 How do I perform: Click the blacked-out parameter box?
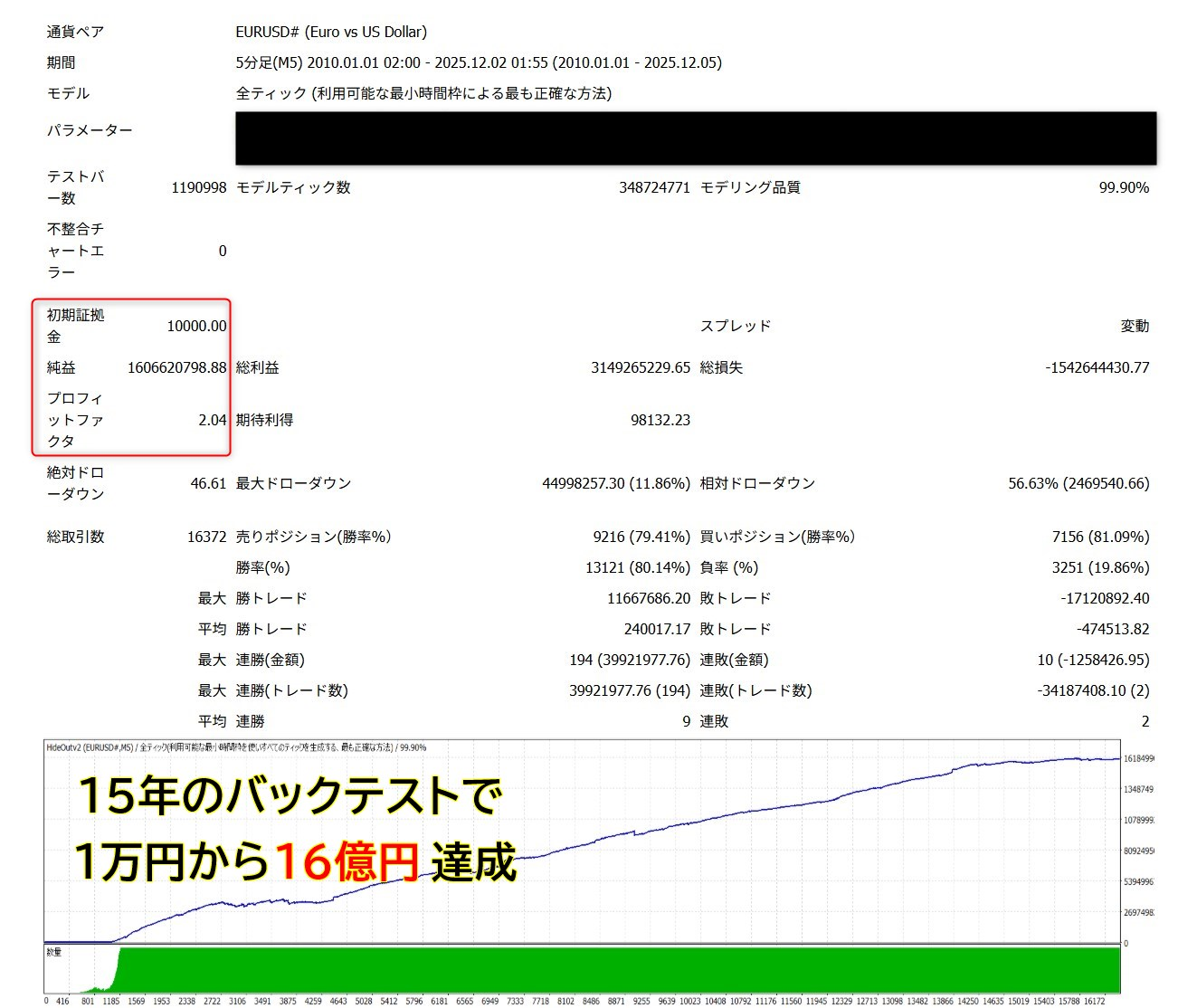click(695, 138)
